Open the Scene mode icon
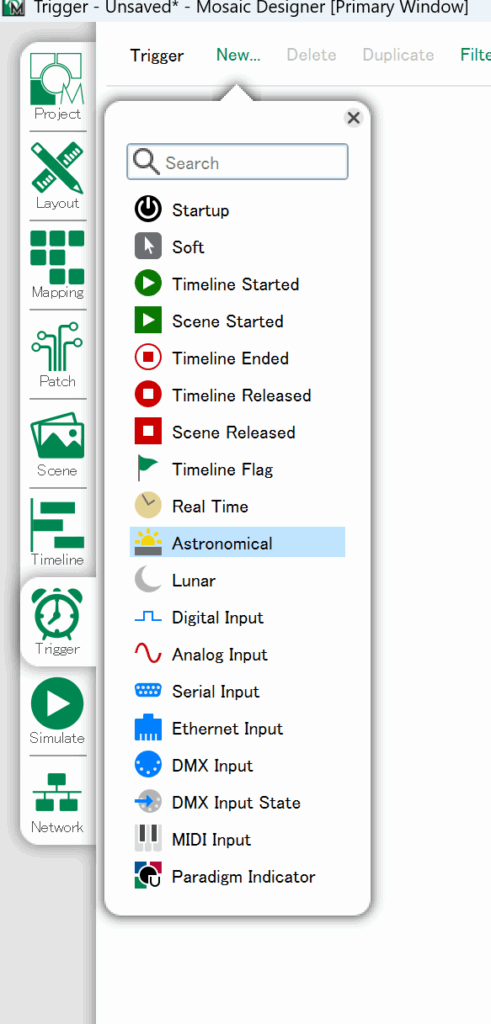This screenshot has width=491, height=1024. click(57, 436)
